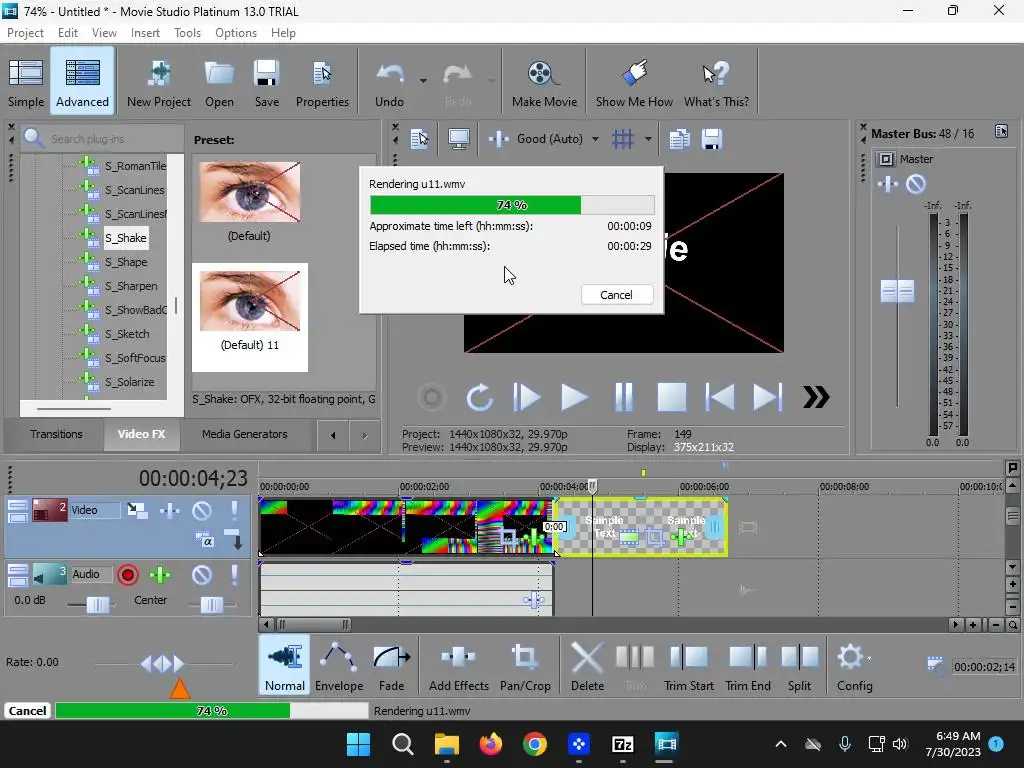Mute the Master bus output

tap(916, 184)
